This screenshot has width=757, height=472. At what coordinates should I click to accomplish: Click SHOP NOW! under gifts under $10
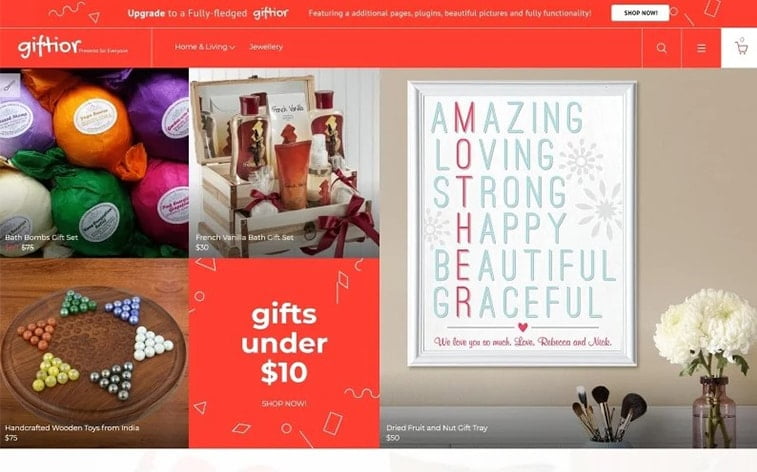coord(284,403)
